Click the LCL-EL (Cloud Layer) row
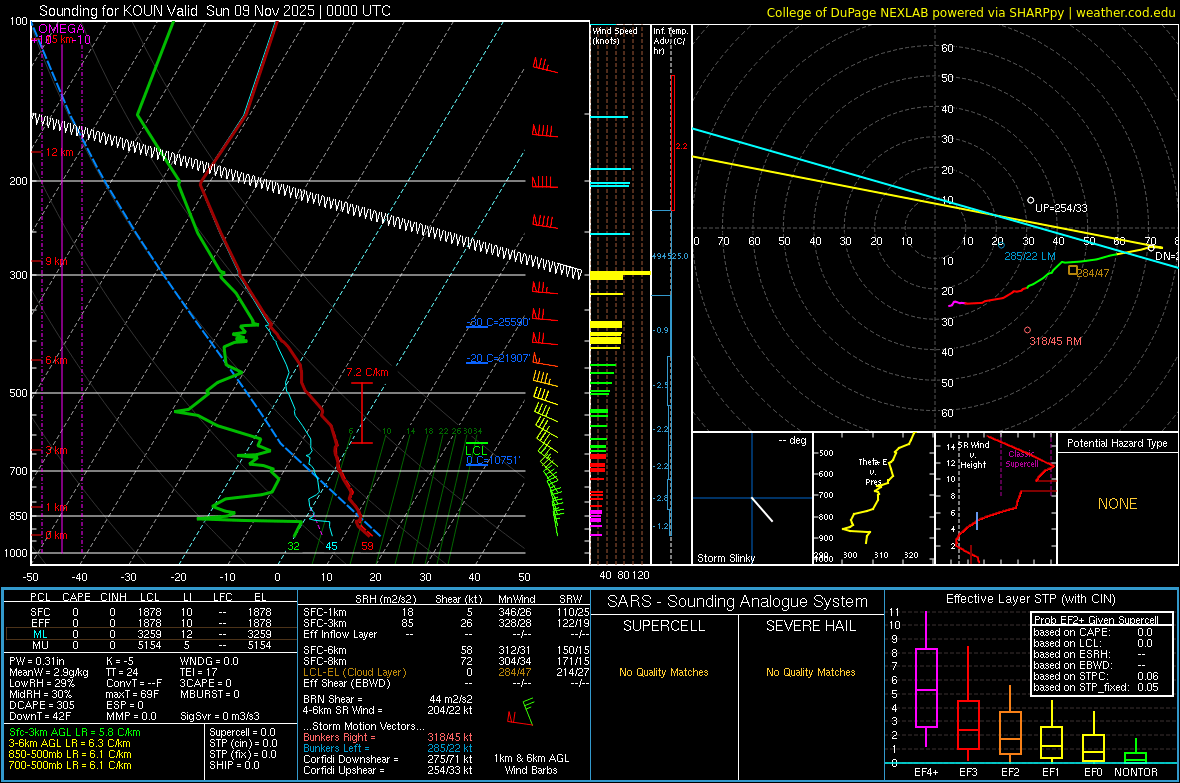 click(446, 672)
